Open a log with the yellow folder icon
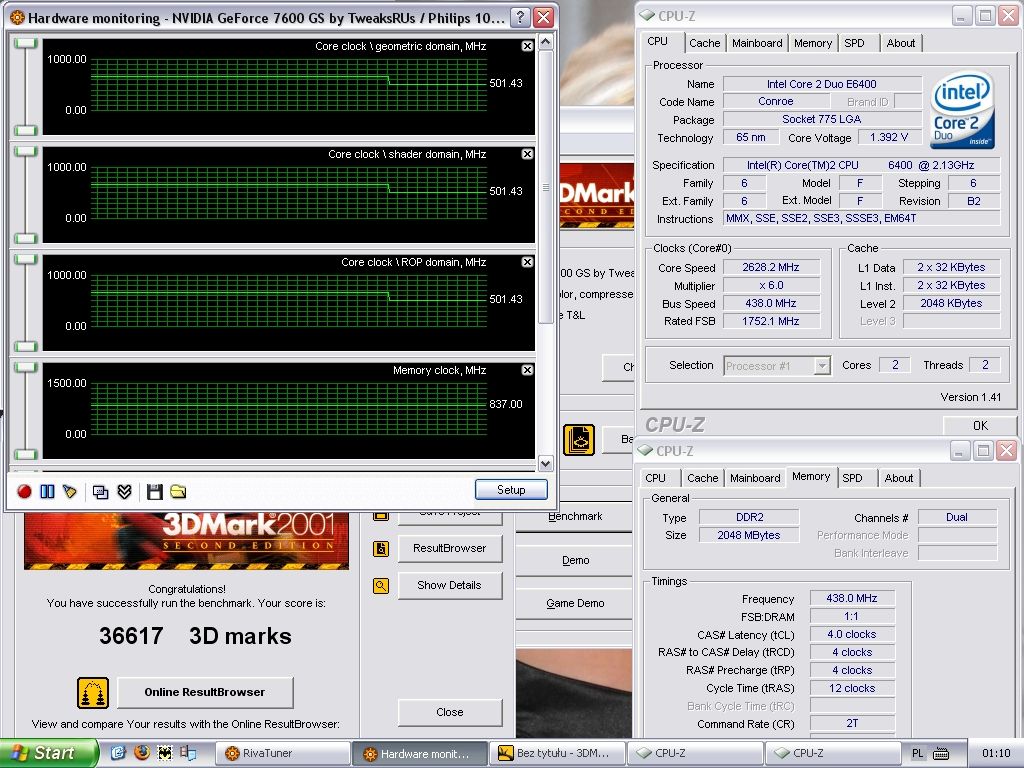The image size is (1024, 768). point(178,491)
